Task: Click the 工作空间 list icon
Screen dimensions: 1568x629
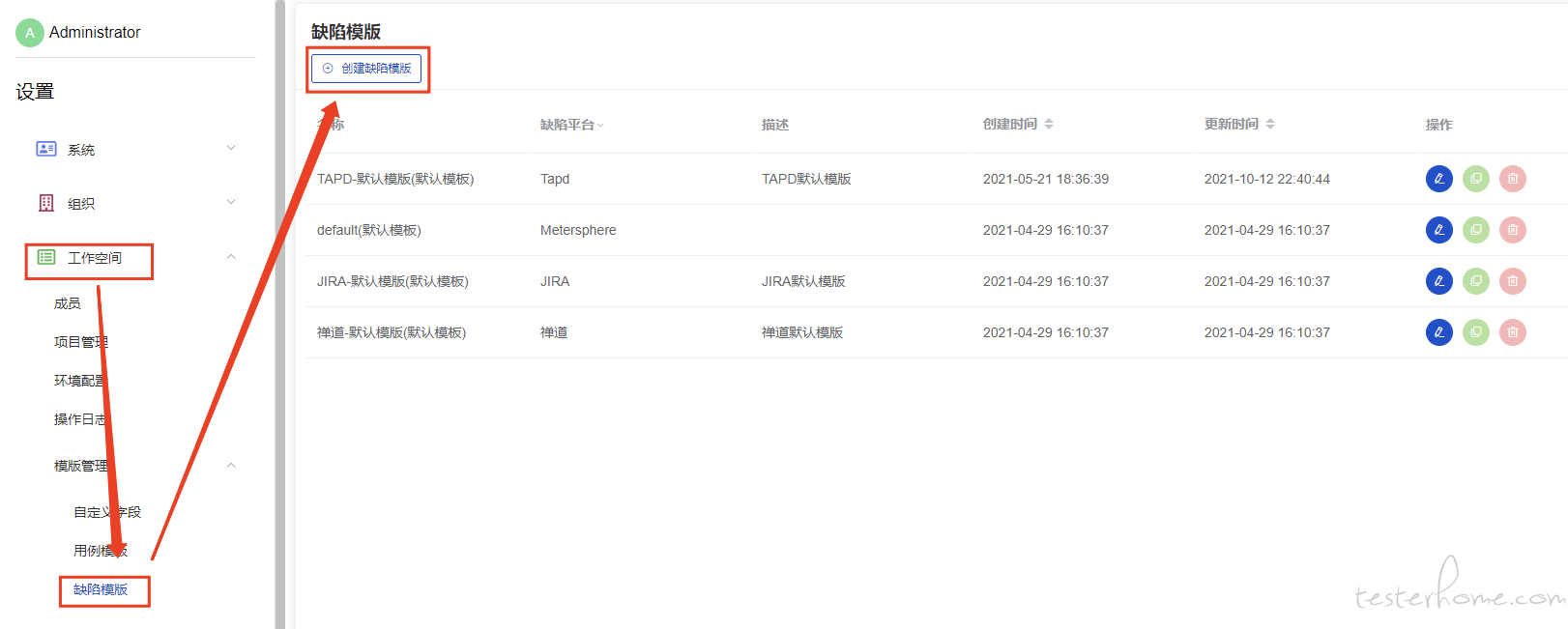Action: [46, 257]
